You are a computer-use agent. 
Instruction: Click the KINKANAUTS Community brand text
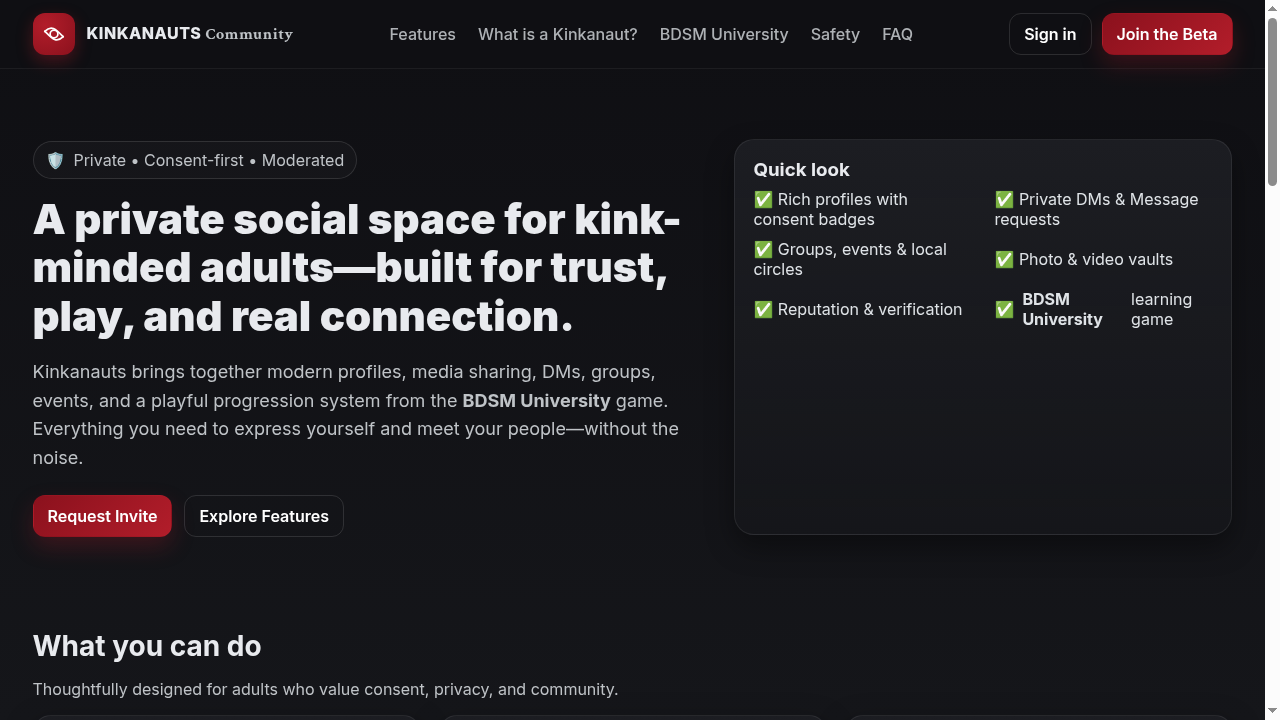(x=190, y=34)
